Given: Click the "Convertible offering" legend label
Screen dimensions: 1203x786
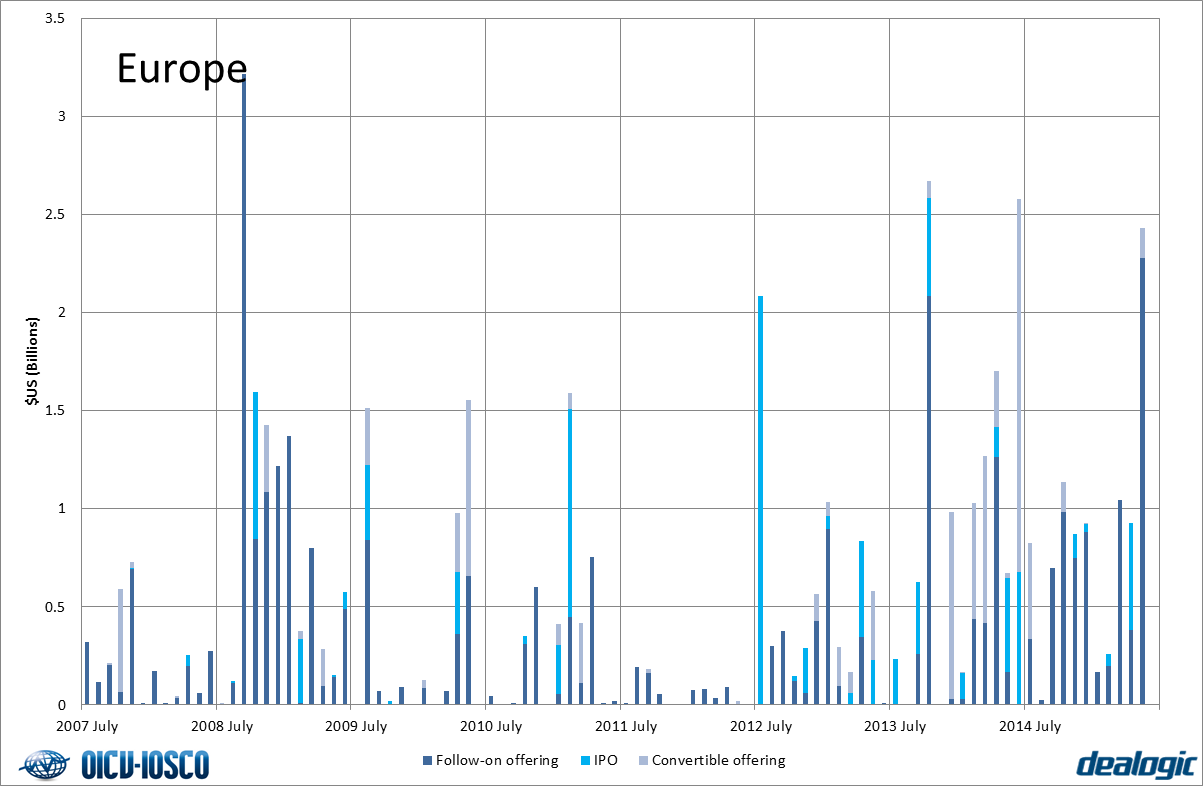Looking at the screenshot, I should [718, 761].
